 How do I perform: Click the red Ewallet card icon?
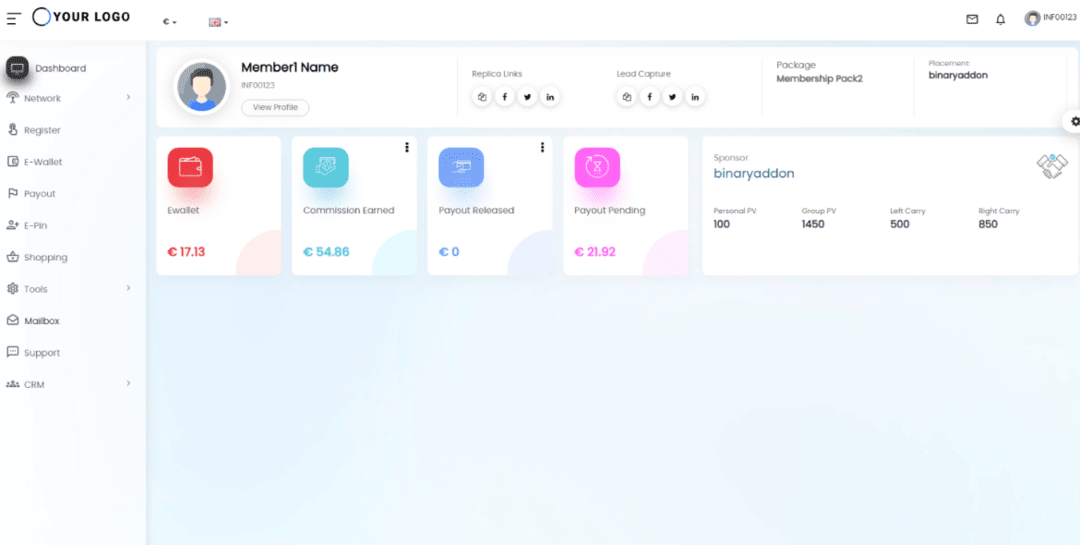[190, 168]
